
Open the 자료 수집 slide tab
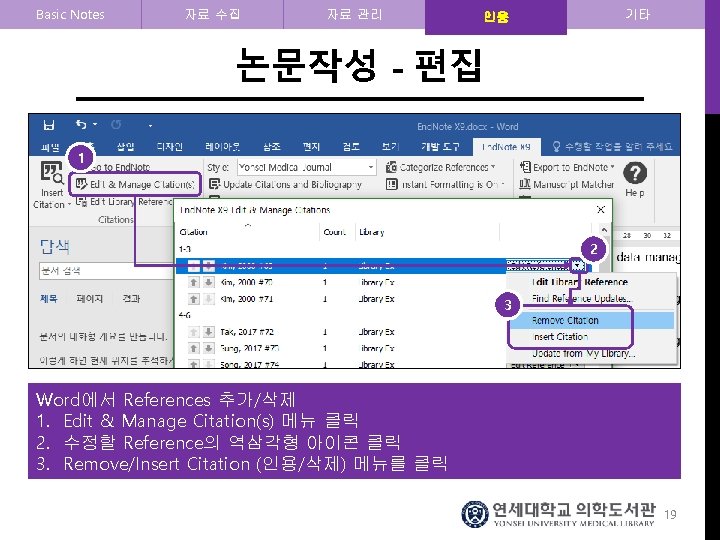click(x=212, y=14)
